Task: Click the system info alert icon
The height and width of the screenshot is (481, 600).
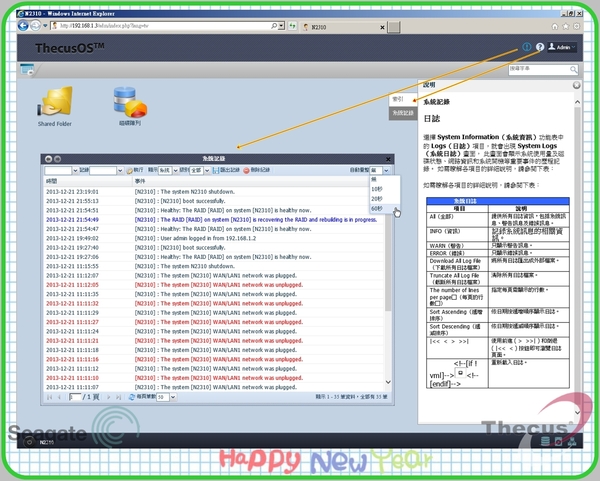Action: [x=526, y=47]
